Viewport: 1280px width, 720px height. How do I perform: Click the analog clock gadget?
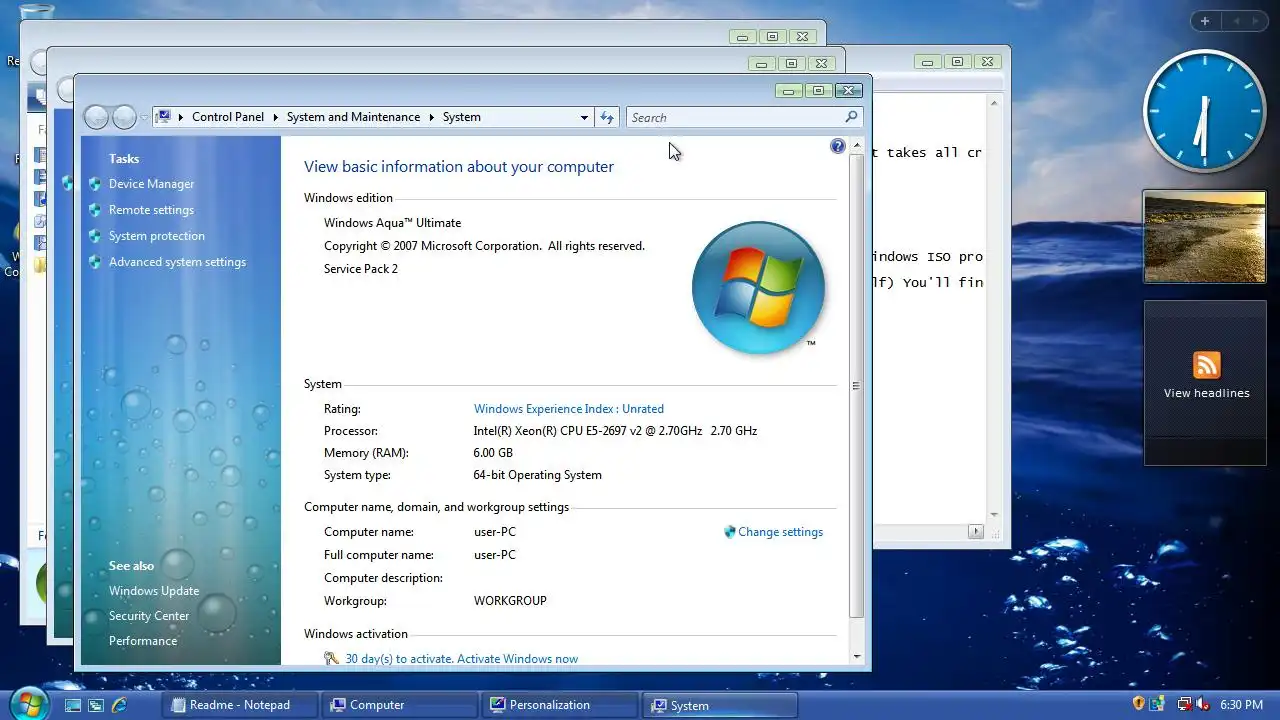(x=1204, y=111)
